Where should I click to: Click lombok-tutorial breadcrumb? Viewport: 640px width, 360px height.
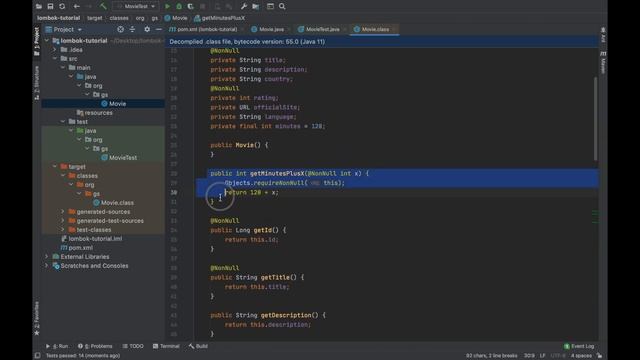click(58, 18)
